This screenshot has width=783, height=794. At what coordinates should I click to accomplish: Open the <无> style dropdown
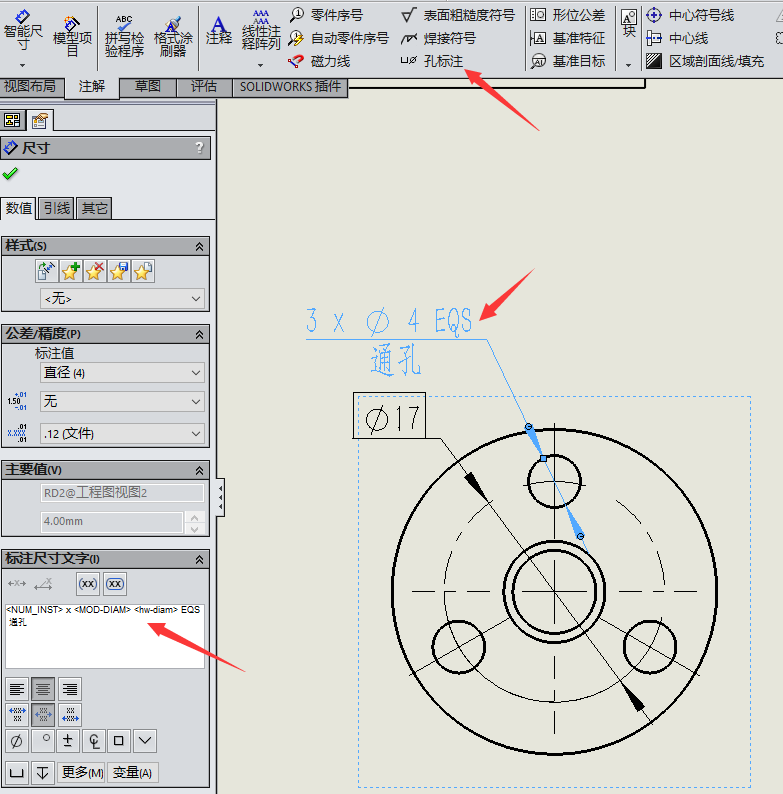122,299
